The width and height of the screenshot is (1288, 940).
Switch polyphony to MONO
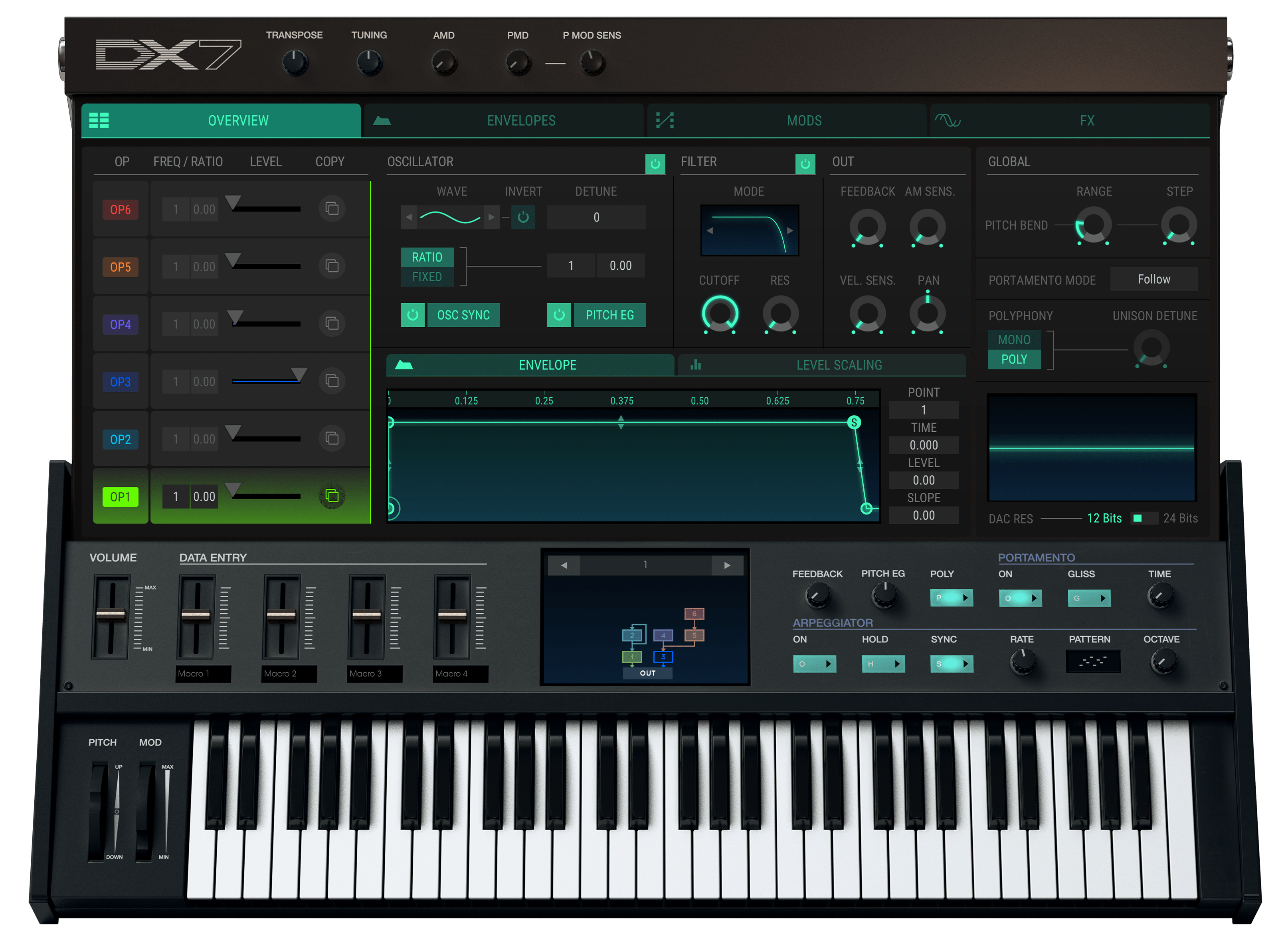coord(1014,339)
